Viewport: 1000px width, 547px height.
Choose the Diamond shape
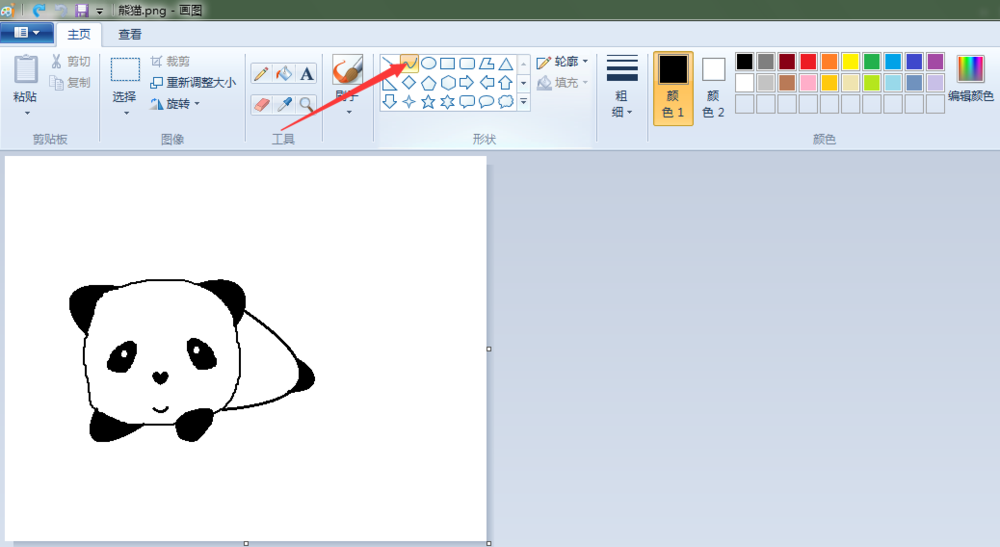(409, 82)
